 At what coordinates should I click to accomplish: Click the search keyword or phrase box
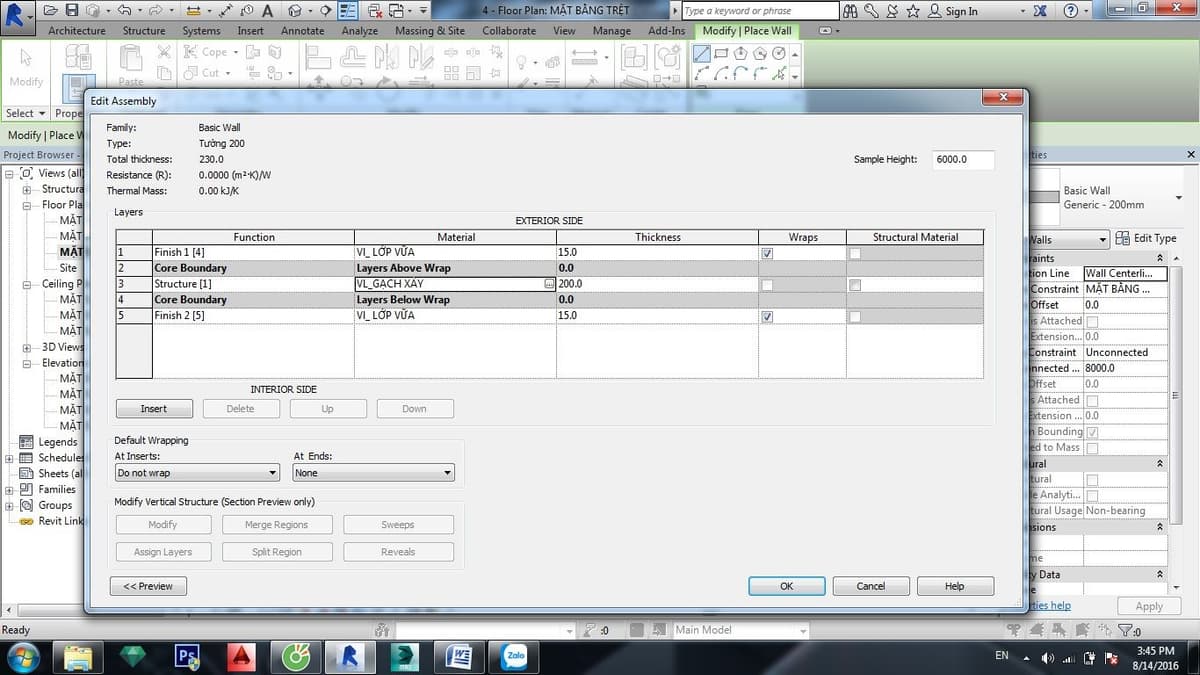pos(760,11)
